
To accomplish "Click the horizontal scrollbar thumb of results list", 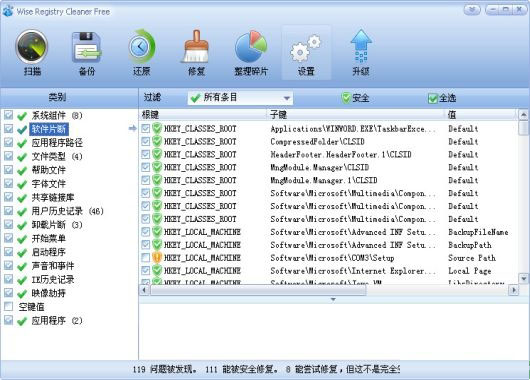I will pyautogui.click(x=258, y=290).
